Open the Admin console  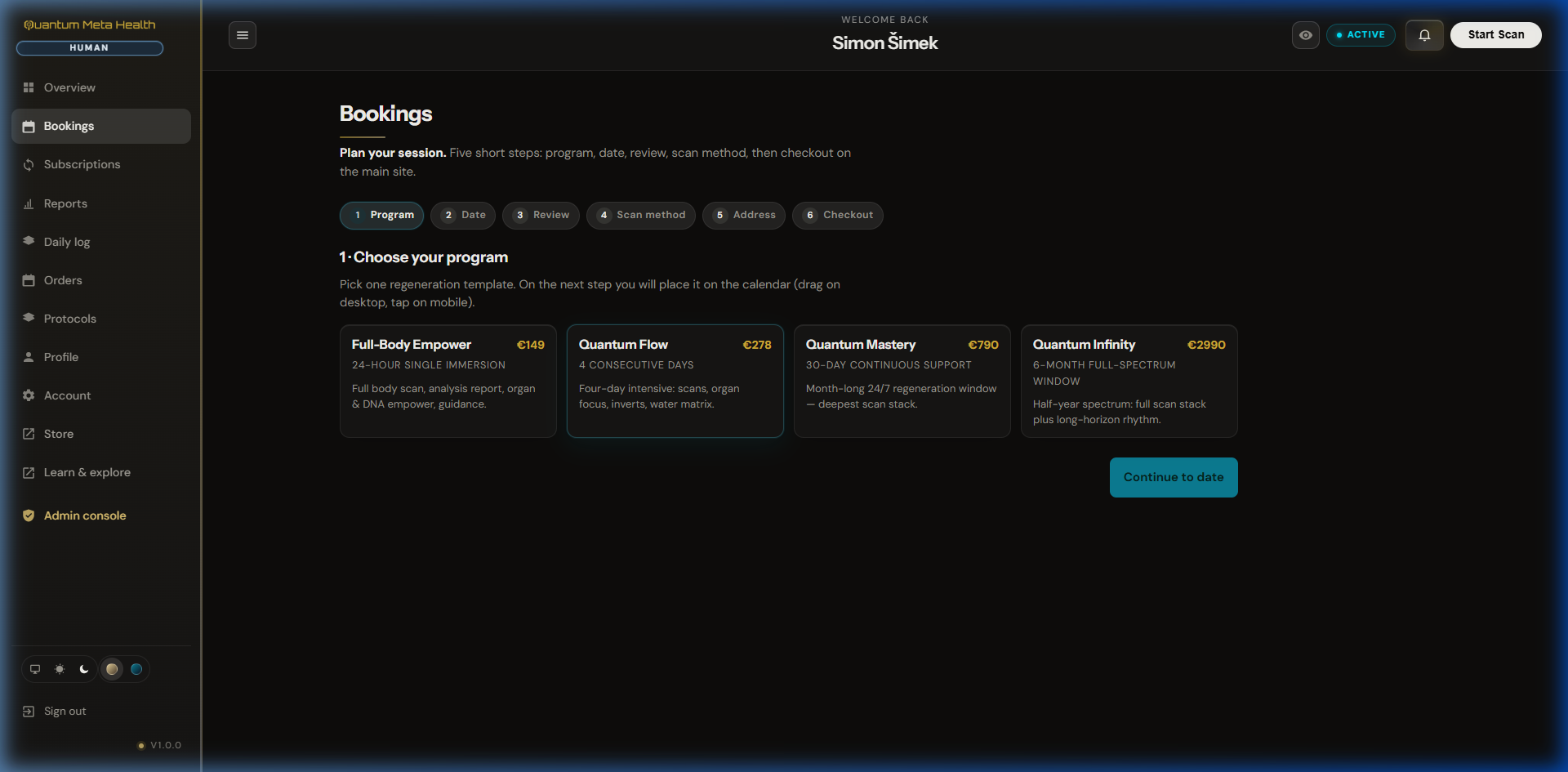coord(101,515)
